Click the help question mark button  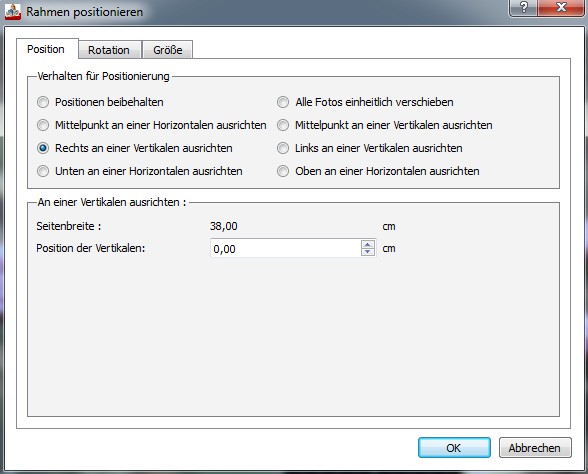pyautogui.click(x=524, y=7)
